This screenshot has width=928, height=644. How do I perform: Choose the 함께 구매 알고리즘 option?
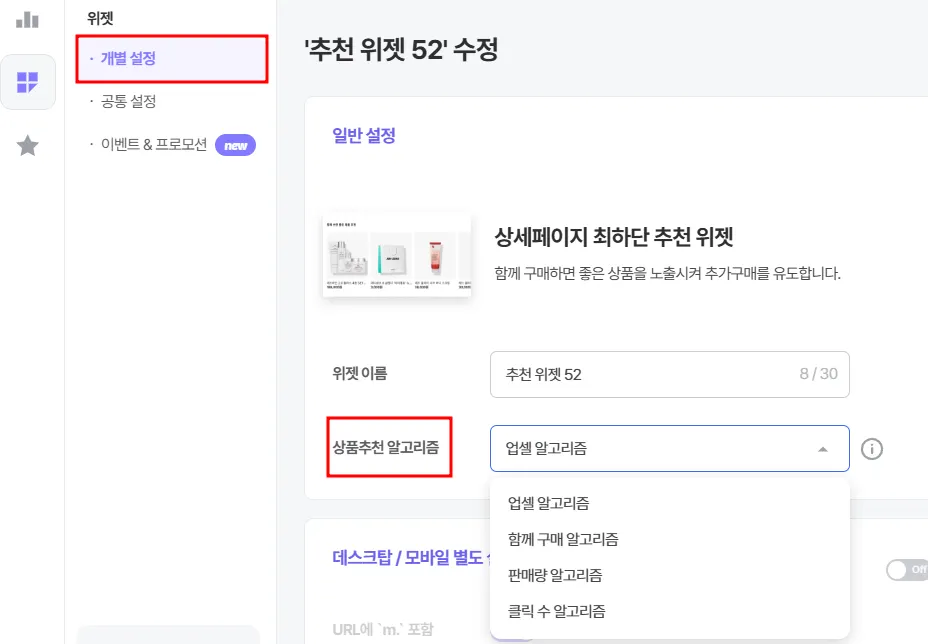pyautogui.click(x=563, y=539)
